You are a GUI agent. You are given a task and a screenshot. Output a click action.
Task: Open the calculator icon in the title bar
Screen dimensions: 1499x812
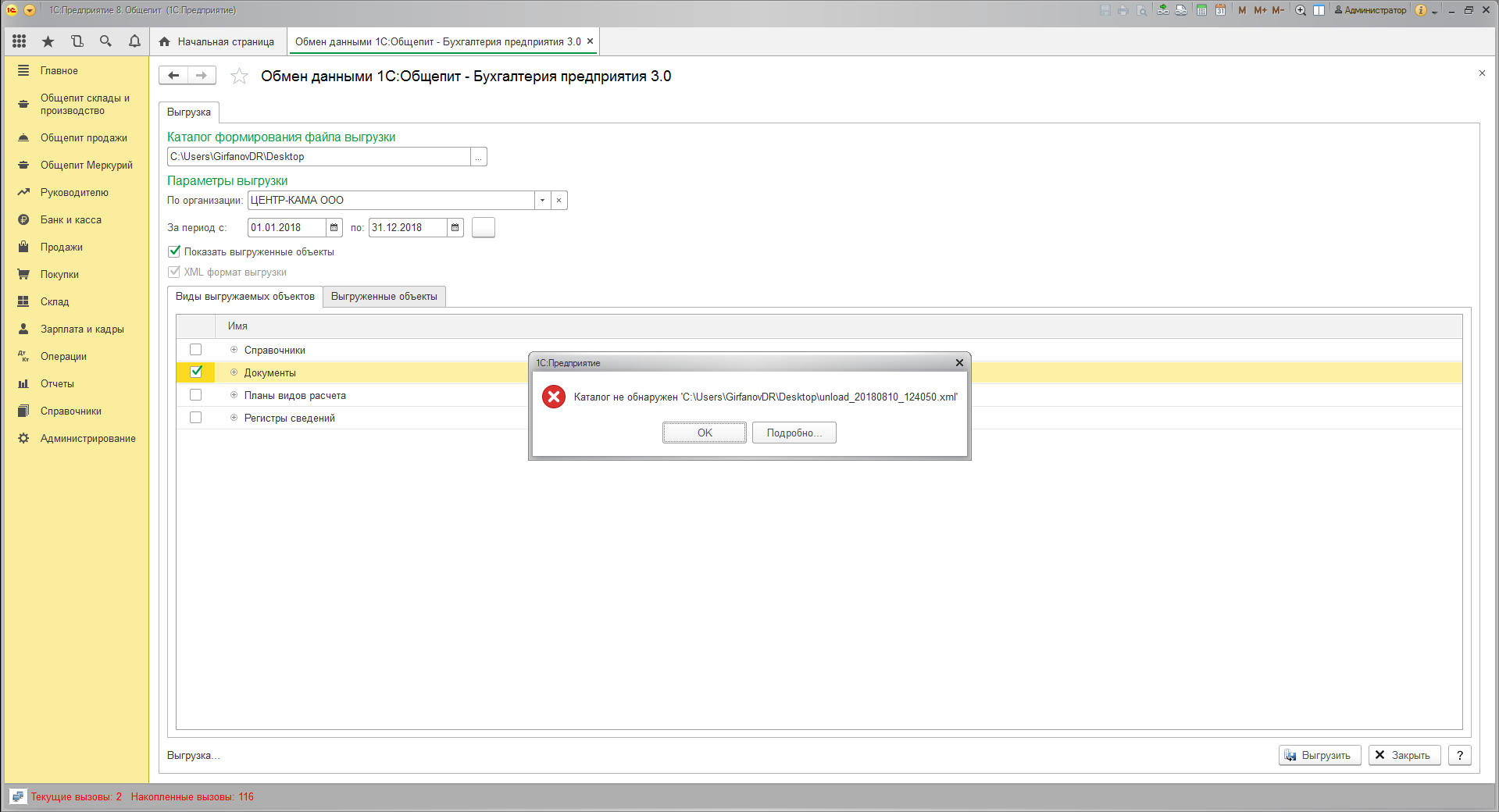[x=1201, y=10]
